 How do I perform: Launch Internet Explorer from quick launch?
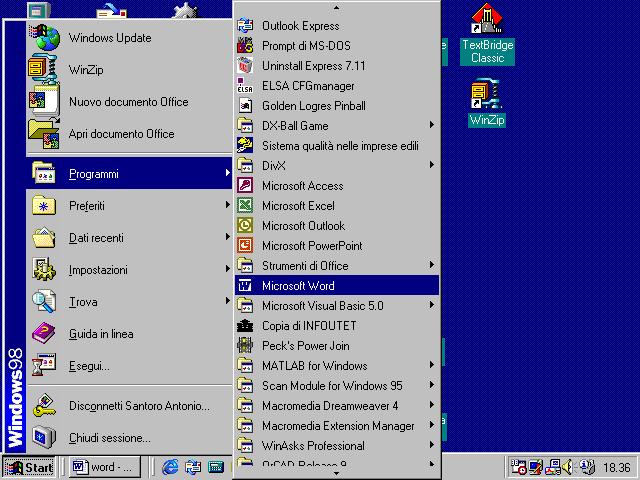tap(170, 467)
